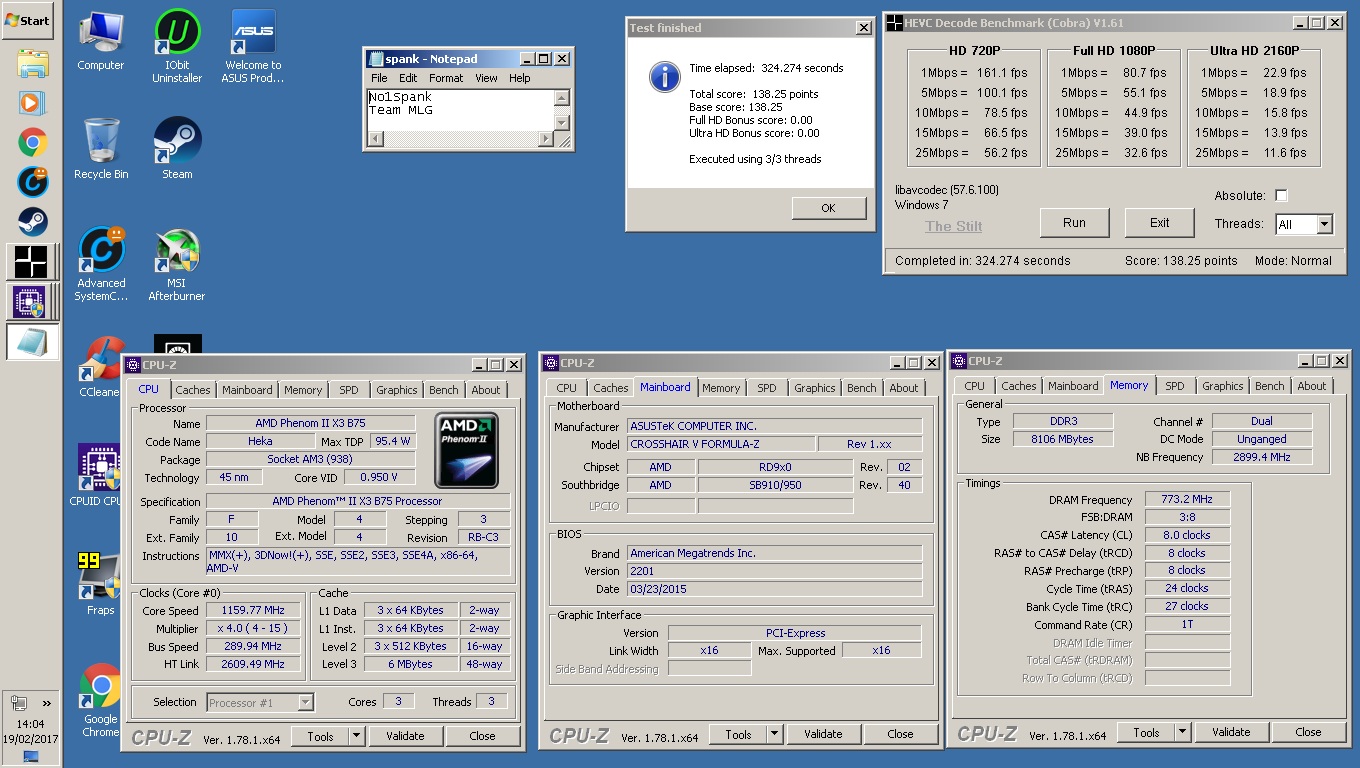The image size is (1360, 768).
Task: Open Advanced SystemCare desktop shortcut
Action: pos(101,265)
